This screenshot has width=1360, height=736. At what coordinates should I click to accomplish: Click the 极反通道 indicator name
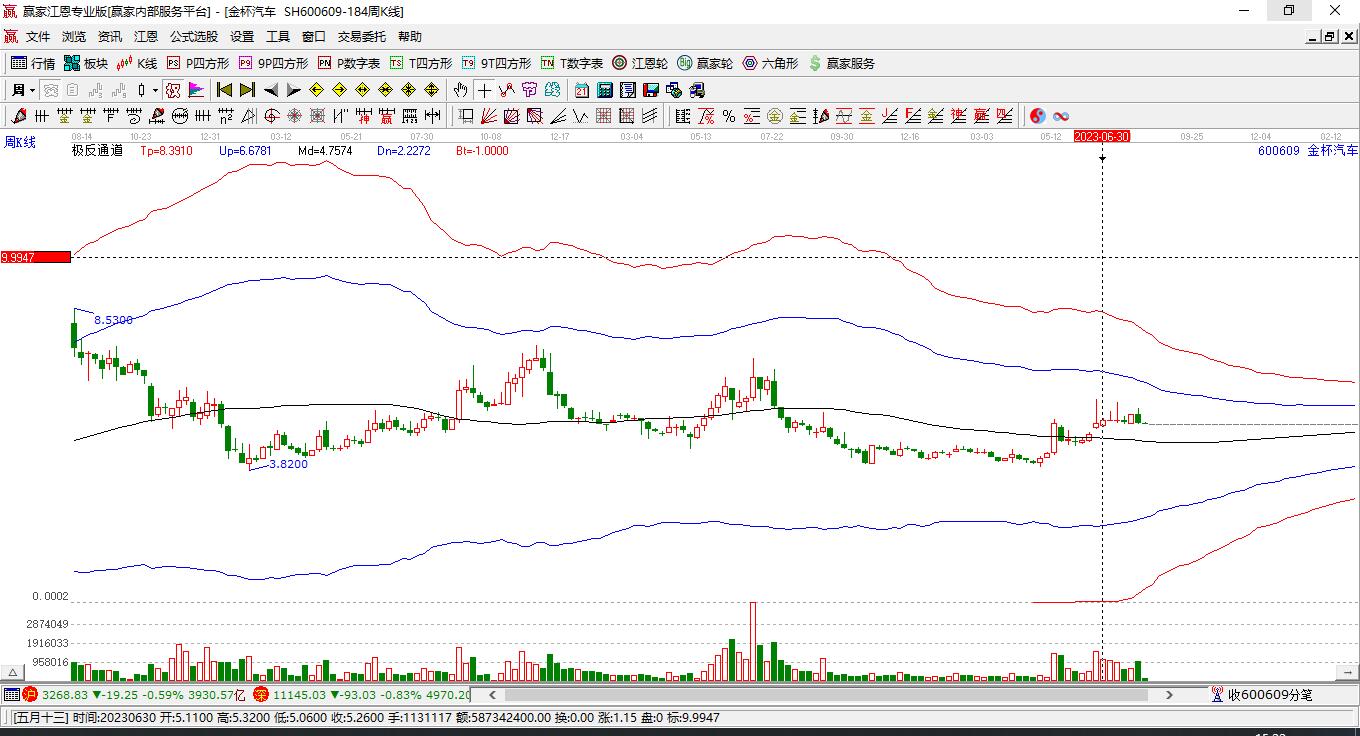point(97,151)
